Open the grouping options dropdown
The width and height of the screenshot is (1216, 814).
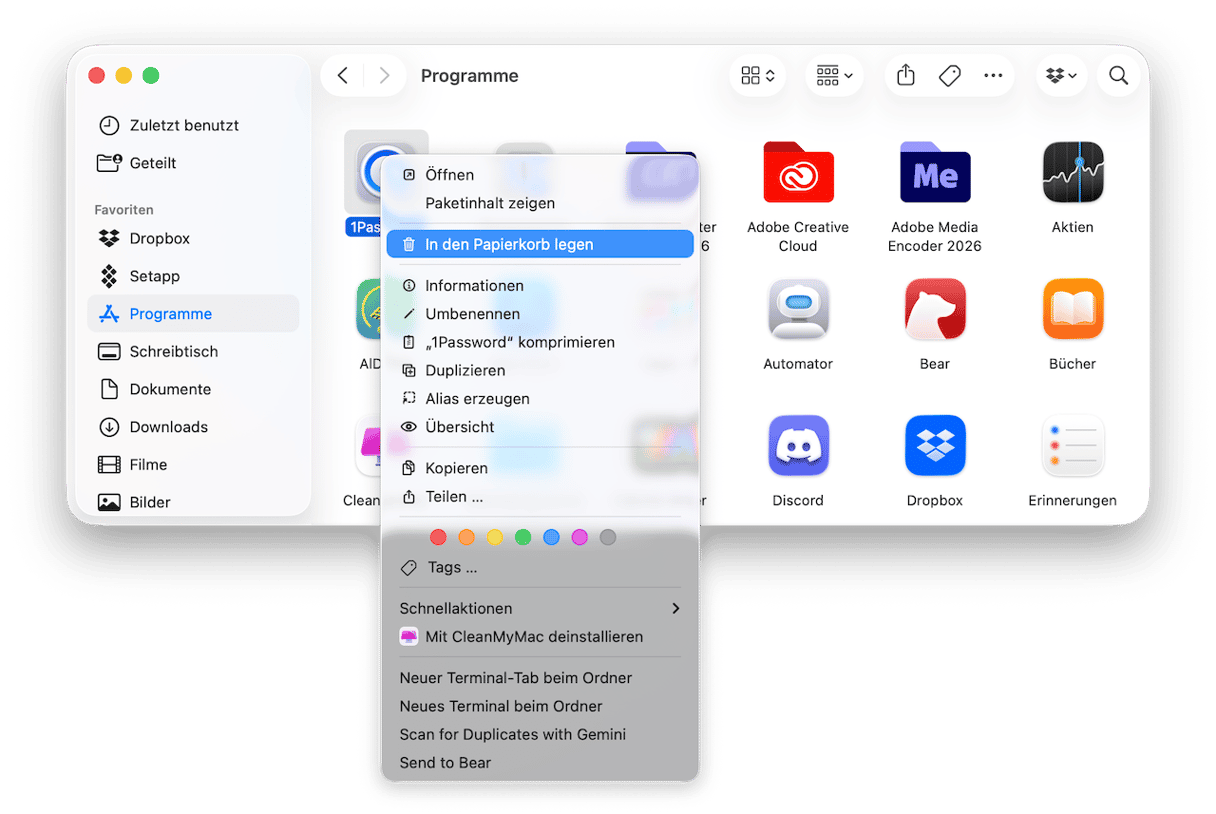[834, 76]
